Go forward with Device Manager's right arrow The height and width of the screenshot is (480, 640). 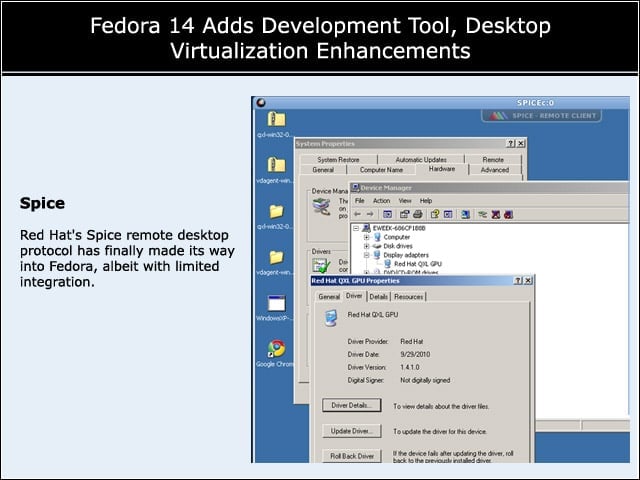tap(370, 214)
